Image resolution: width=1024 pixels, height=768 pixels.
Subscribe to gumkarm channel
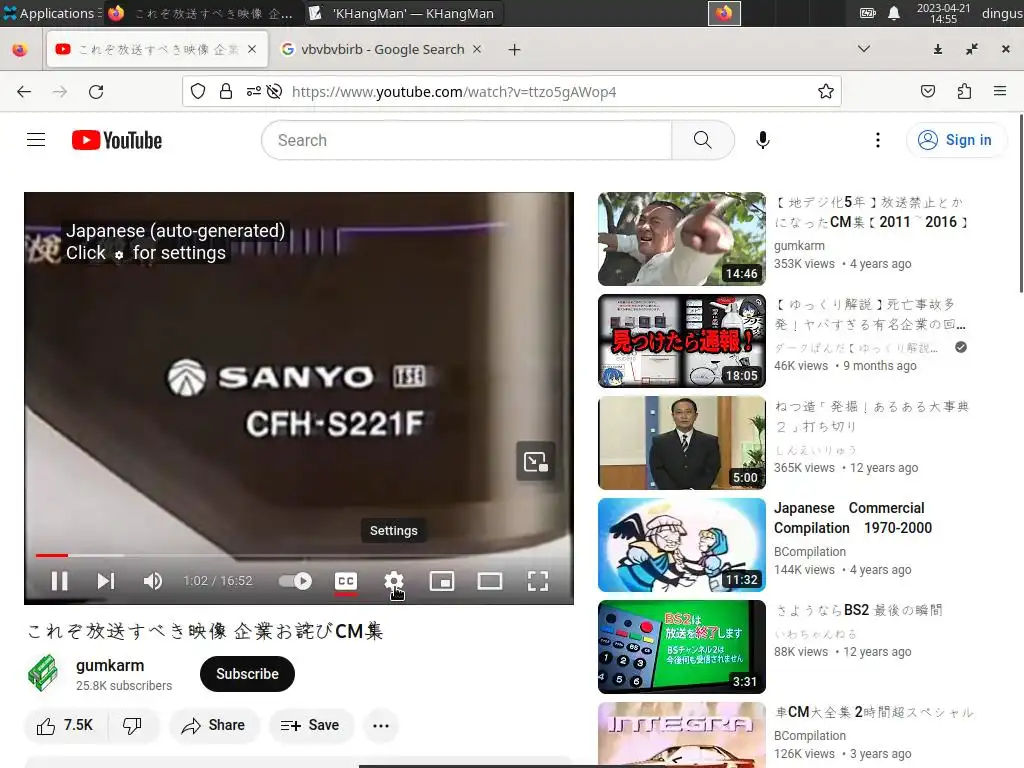point(247,674)
